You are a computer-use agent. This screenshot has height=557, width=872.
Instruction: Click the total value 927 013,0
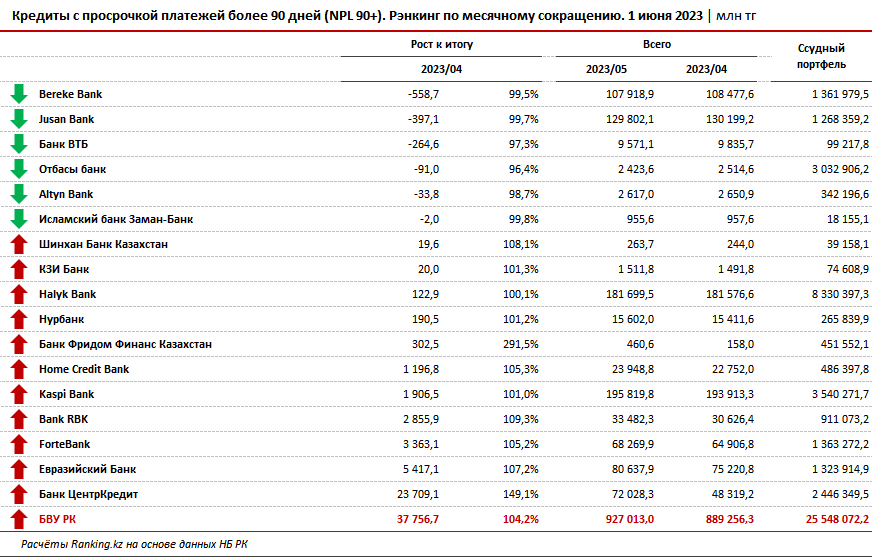pyautogui.click(x=630, y=519)
